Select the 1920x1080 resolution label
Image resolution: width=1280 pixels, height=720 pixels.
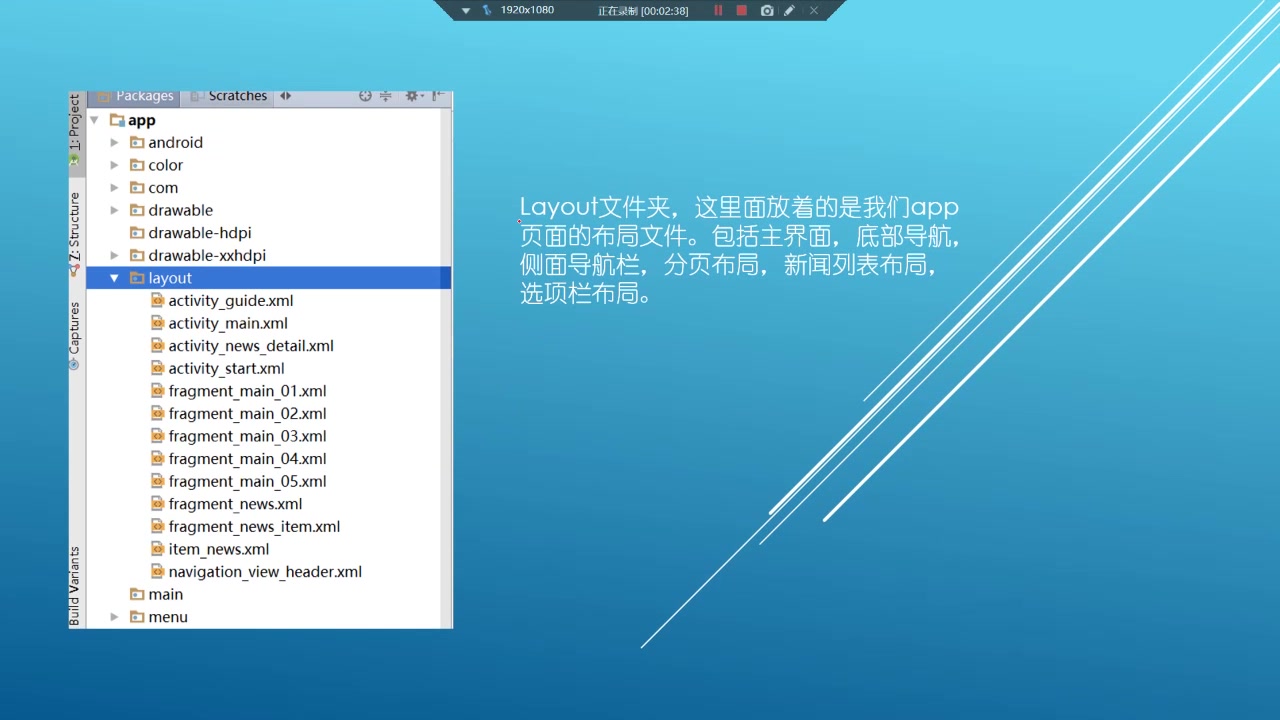tap(527, 10)
